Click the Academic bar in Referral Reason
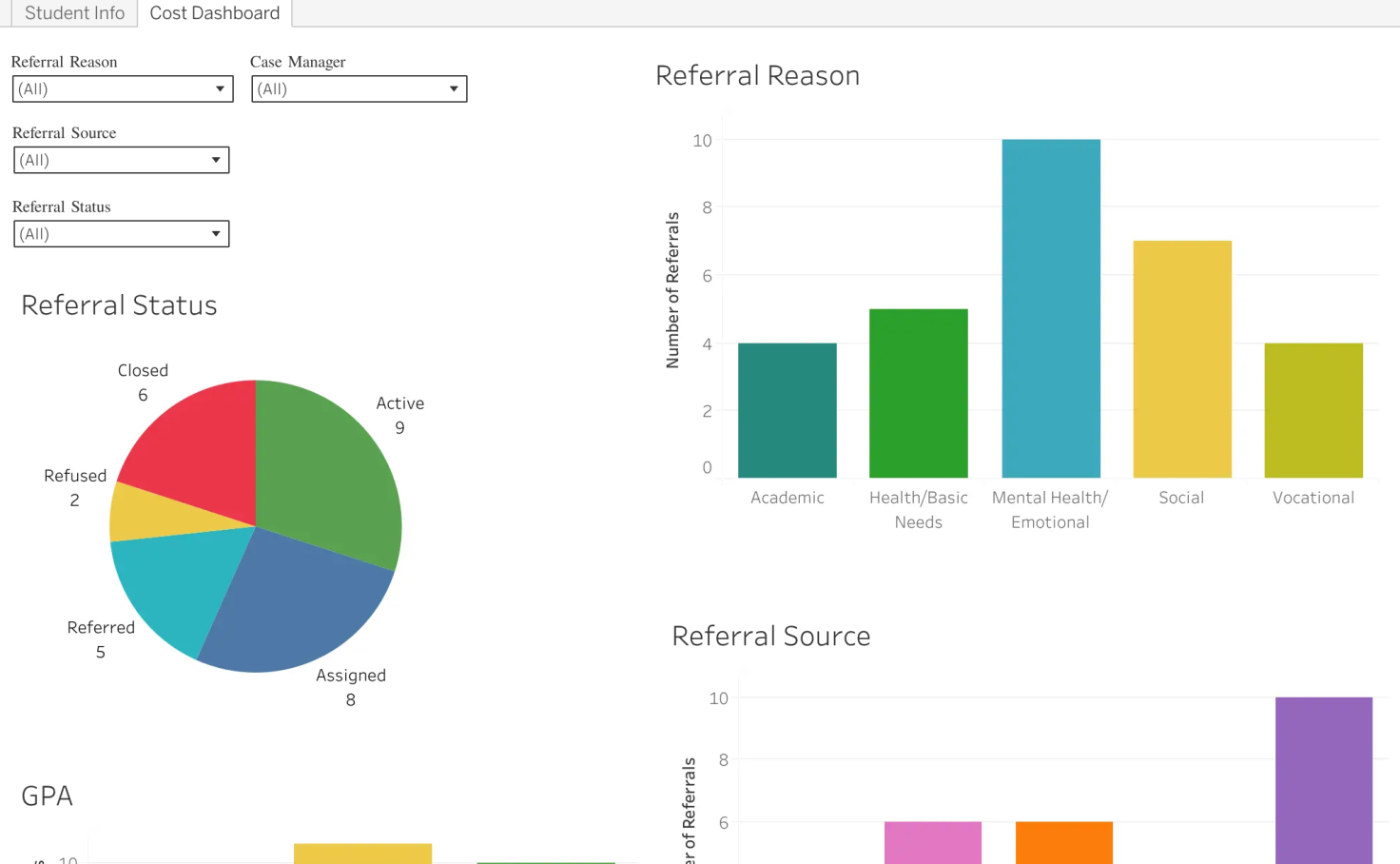Screen dimensions: 1400x864 [787, 410]
